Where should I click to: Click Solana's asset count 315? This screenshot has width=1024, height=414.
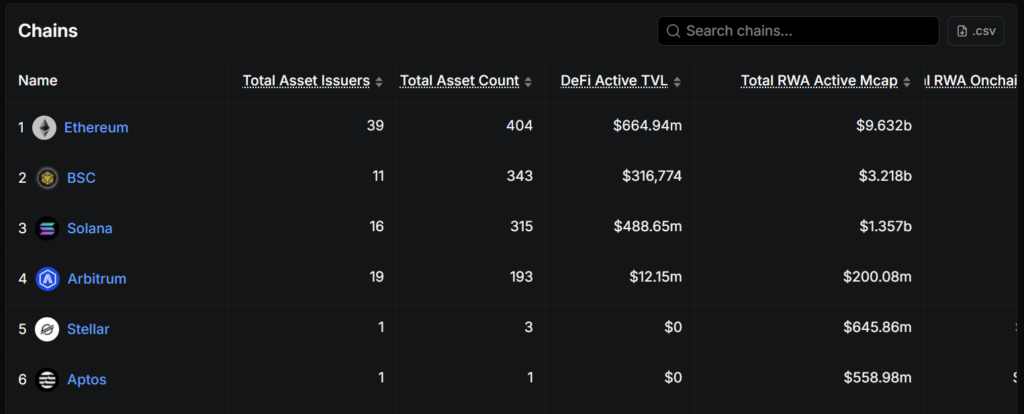[x=520, y=227]
